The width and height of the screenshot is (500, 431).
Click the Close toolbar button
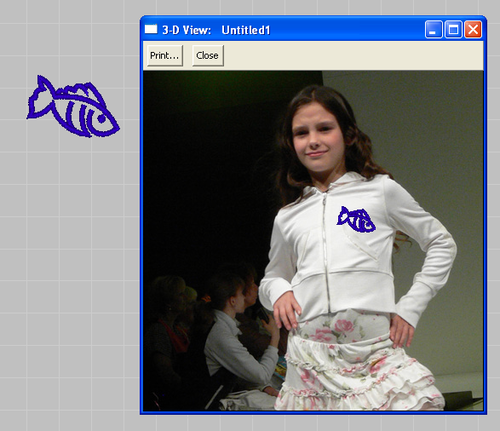(207, 56)
